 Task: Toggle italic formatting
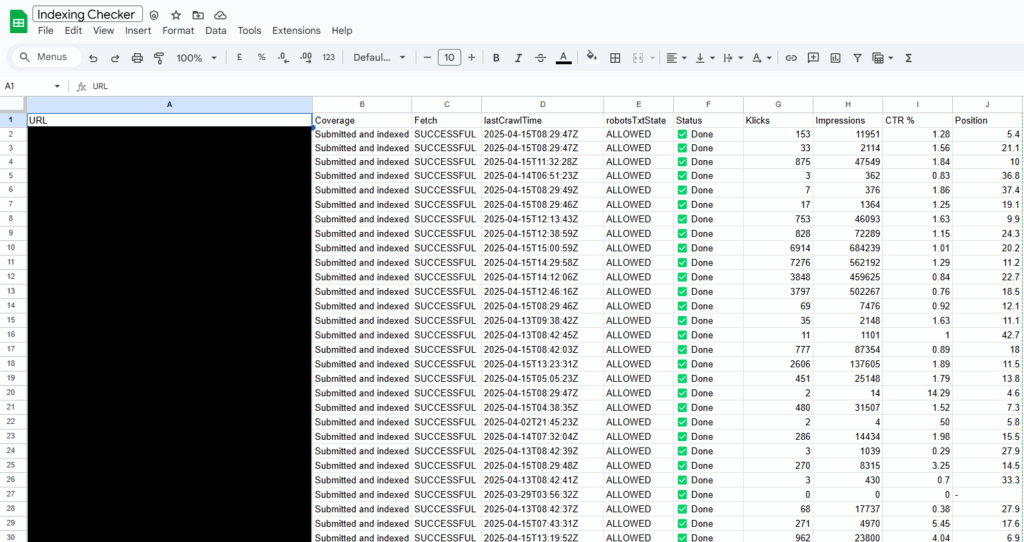point(519,58)
